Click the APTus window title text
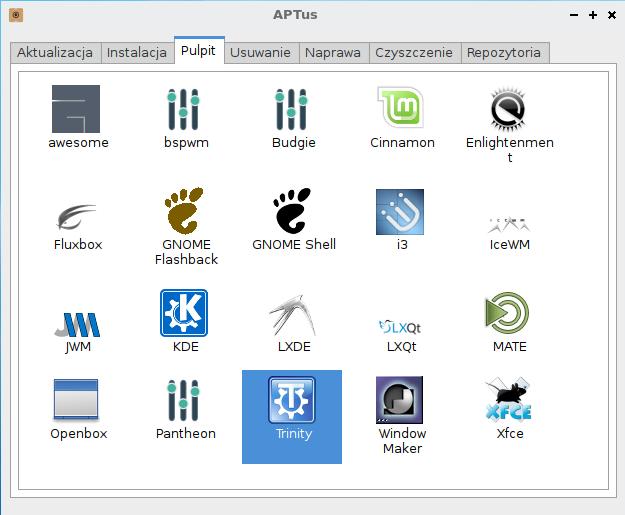Viewport: 625px width, 515px height. [295, 15]
